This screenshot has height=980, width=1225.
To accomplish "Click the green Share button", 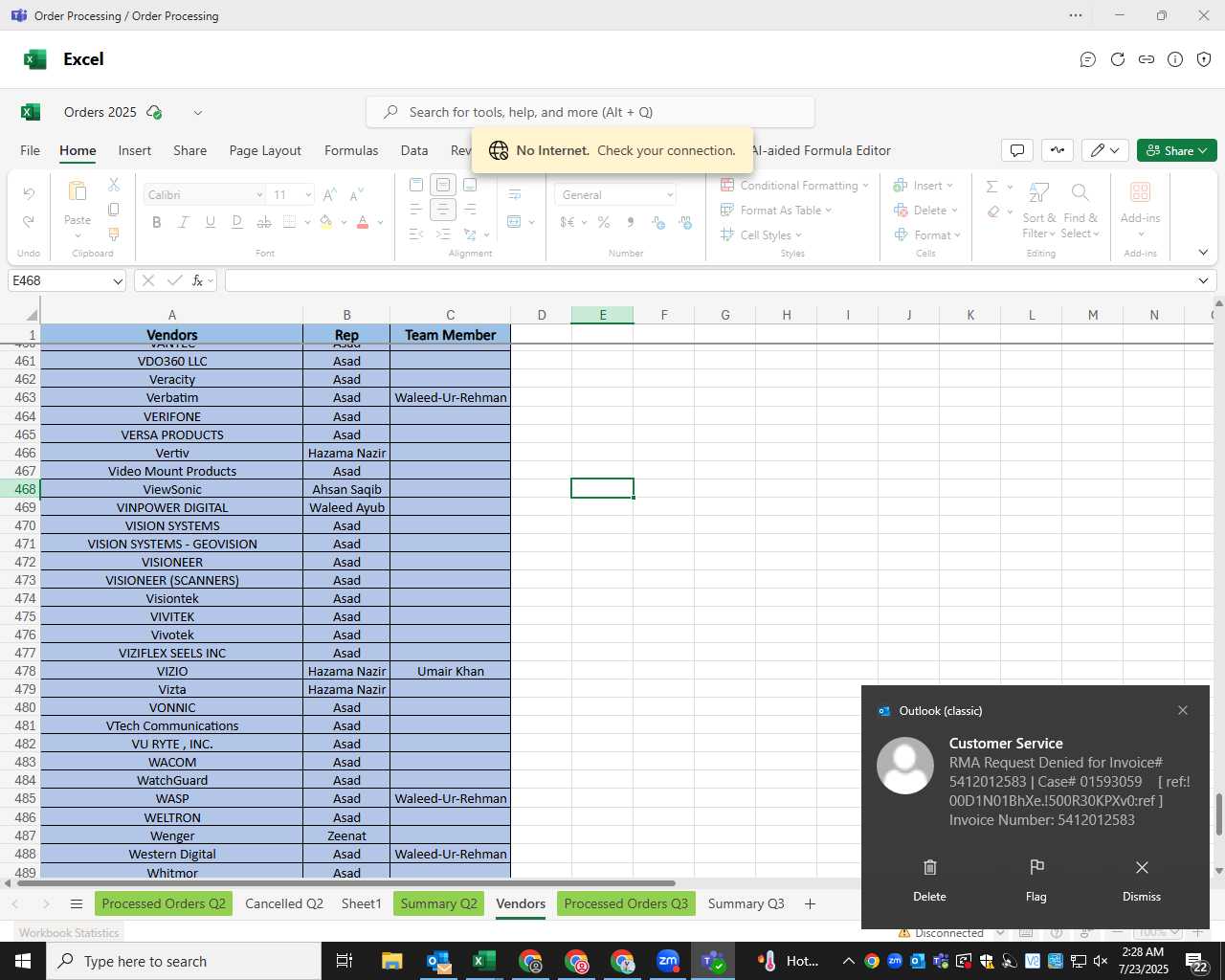I will [x=1177, y=150].
